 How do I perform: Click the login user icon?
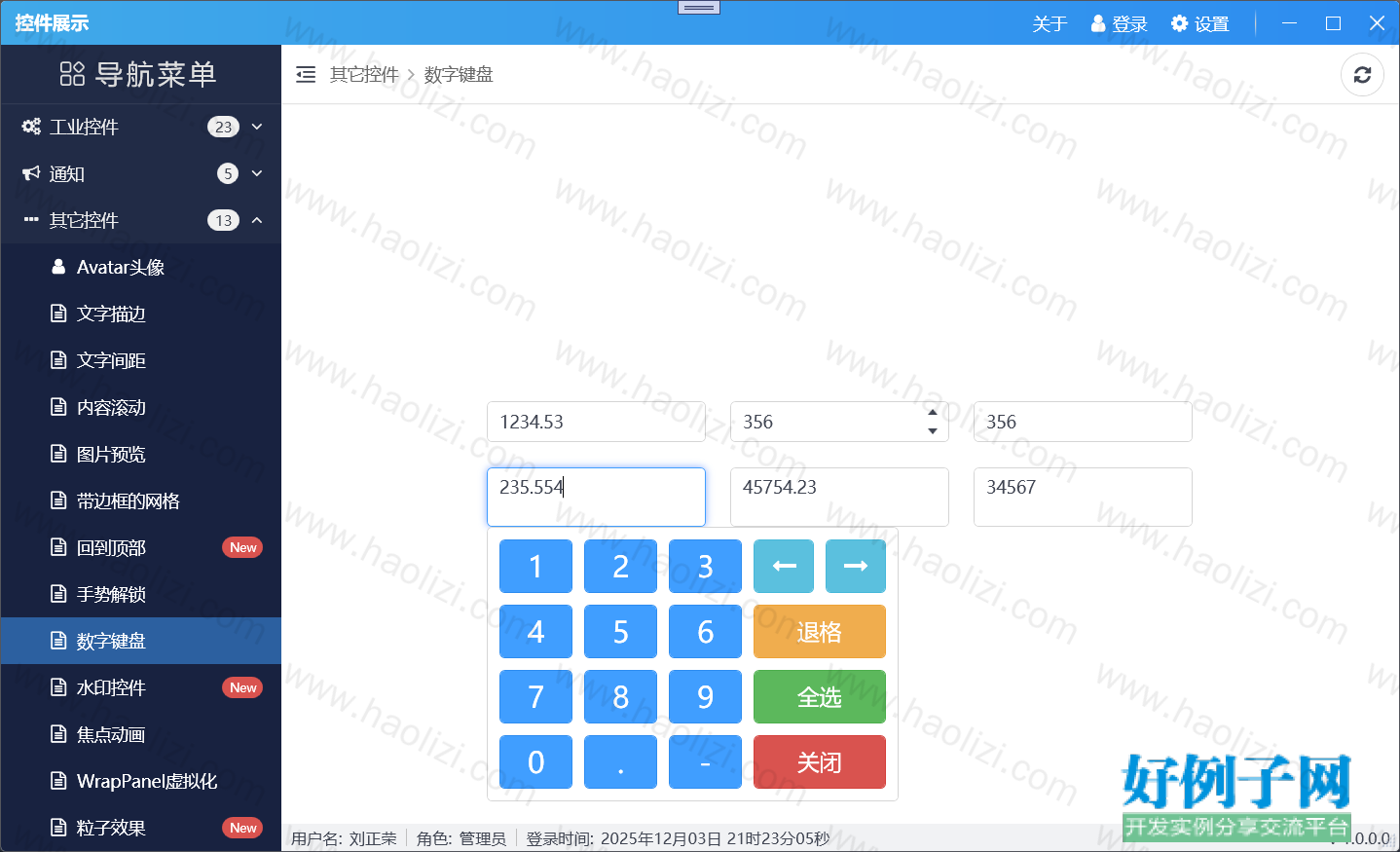1098,23
